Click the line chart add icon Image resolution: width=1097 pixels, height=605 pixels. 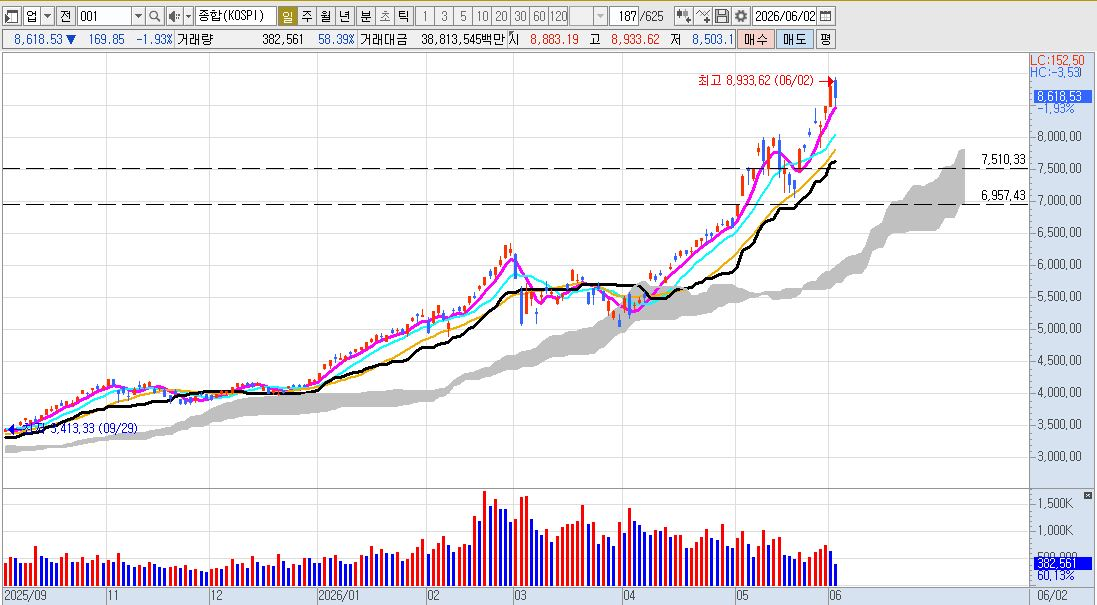click(703, 15)
